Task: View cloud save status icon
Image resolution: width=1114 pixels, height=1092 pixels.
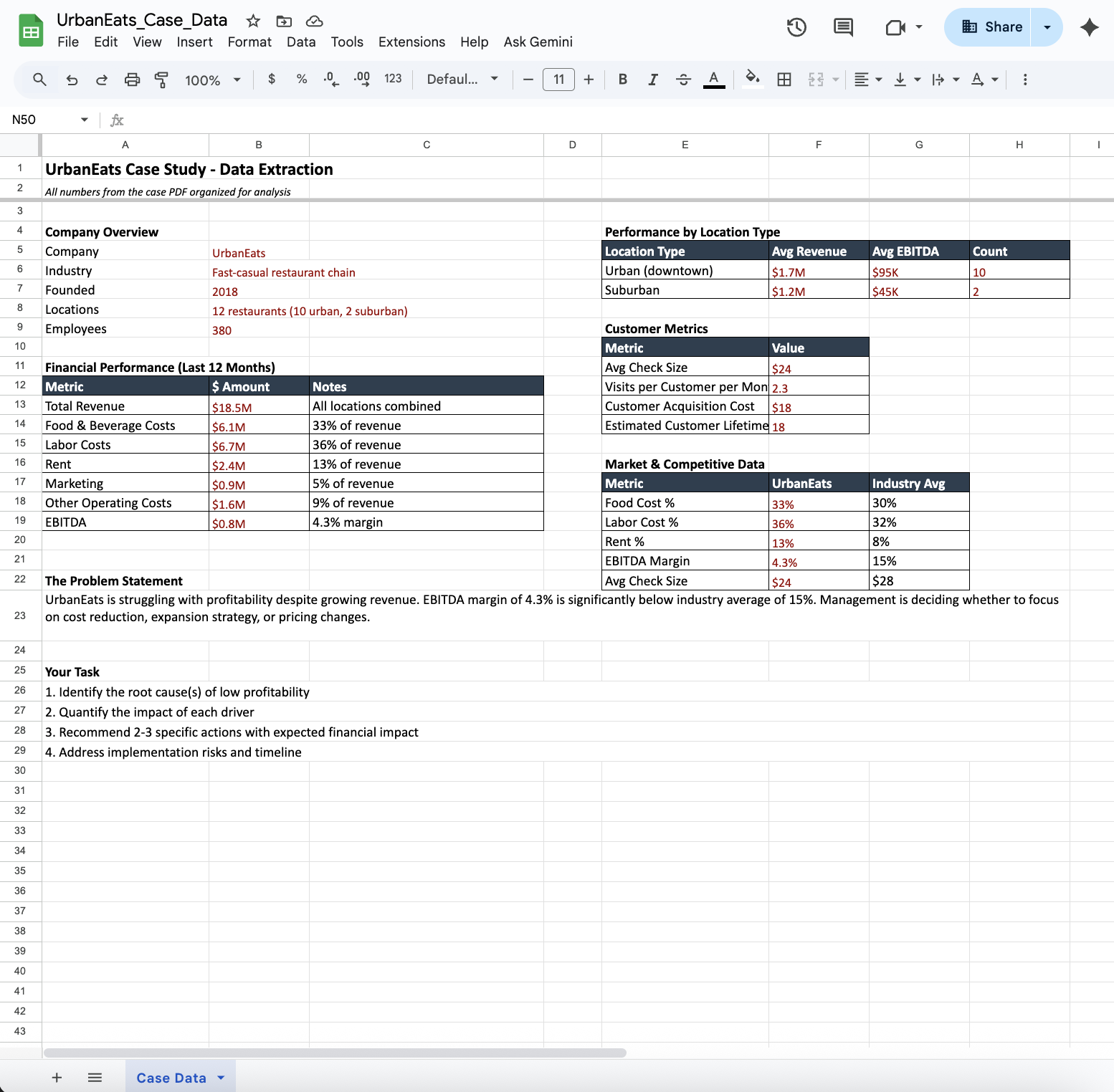Action: (314, 21)
